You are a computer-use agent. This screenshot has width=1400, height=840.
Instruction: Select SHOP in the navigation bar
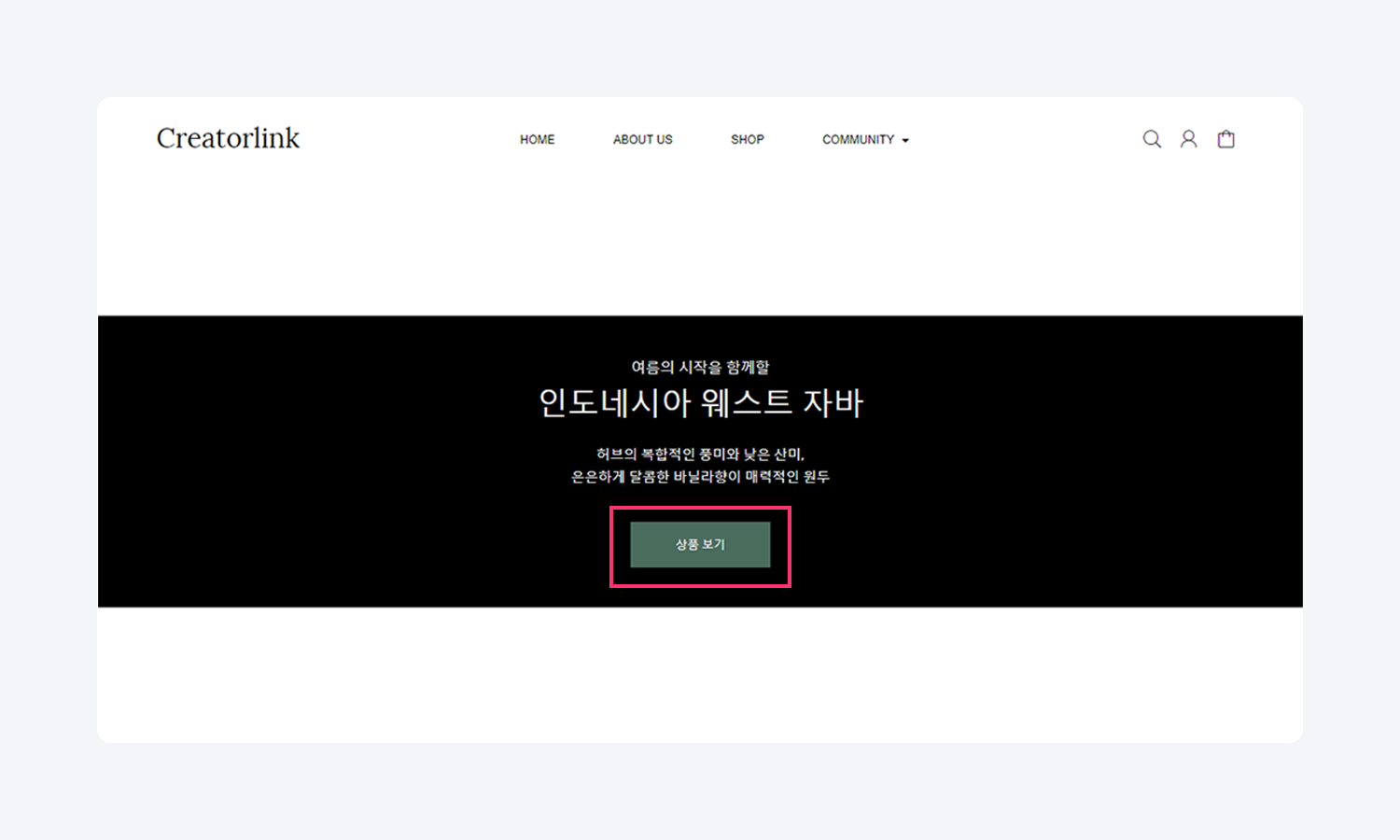(747, 139)
